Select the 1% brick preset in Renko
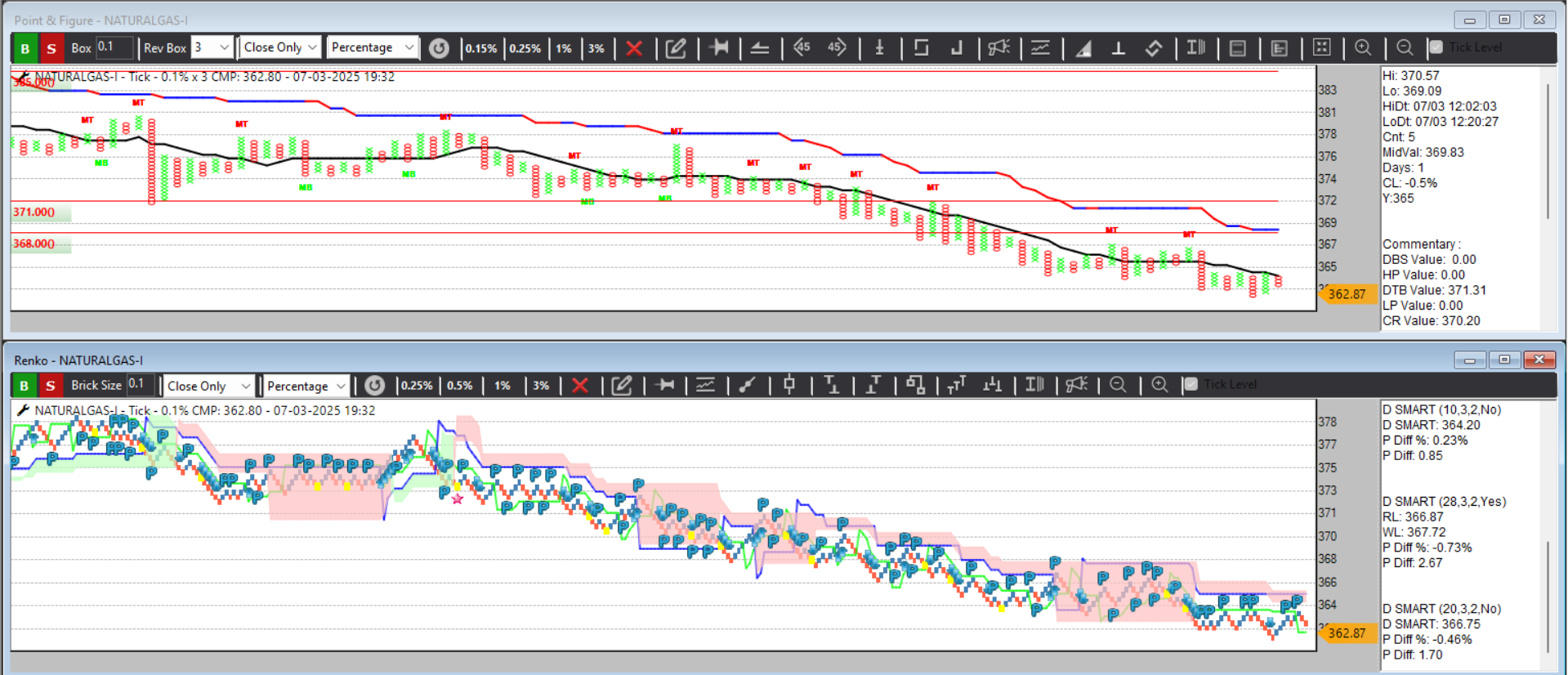The image size is (1568, 675). click(x=503, y=386)
